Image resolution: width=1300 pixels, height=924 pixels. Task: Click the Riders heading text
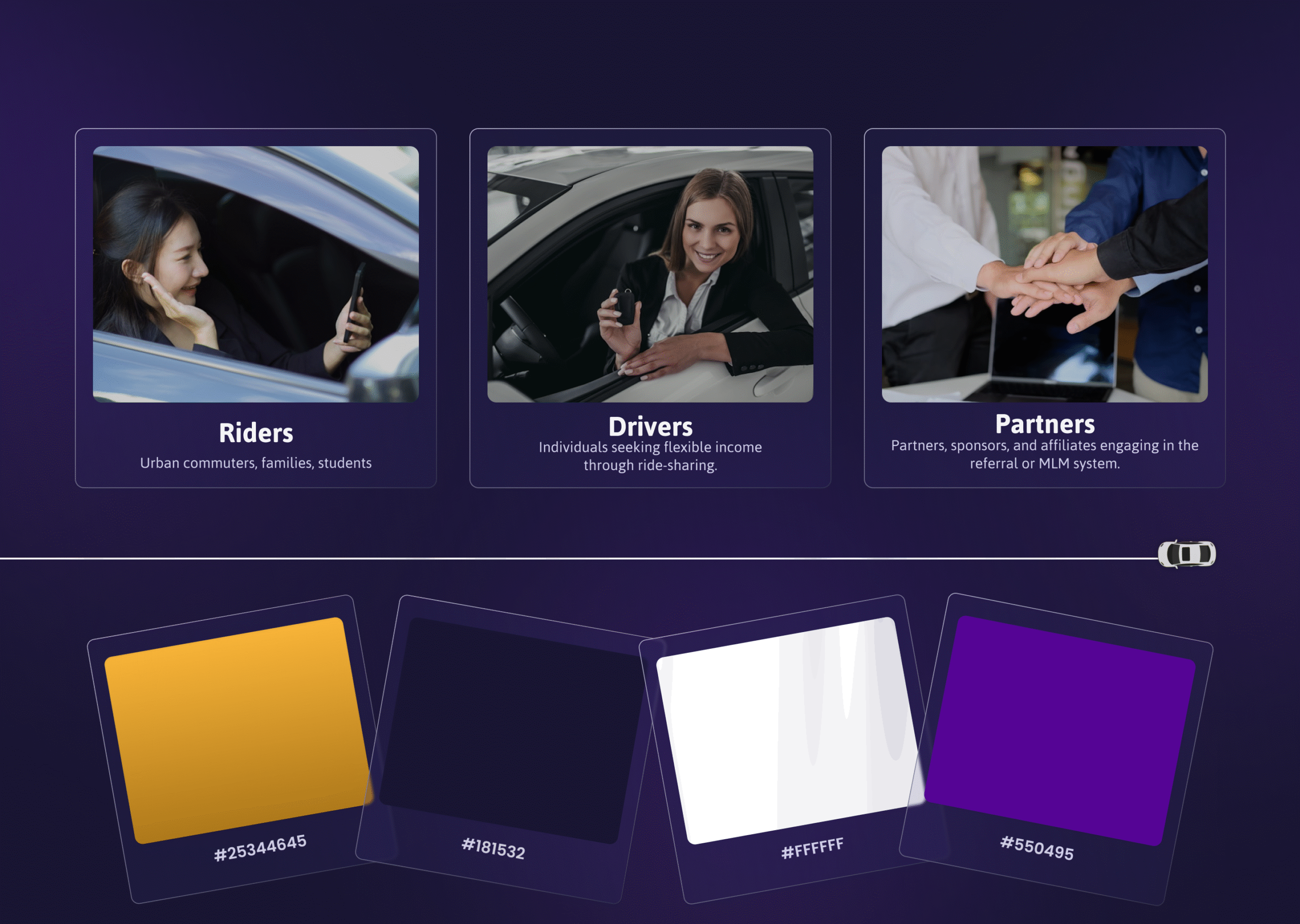pyautogui.click(x=255, y=433)
